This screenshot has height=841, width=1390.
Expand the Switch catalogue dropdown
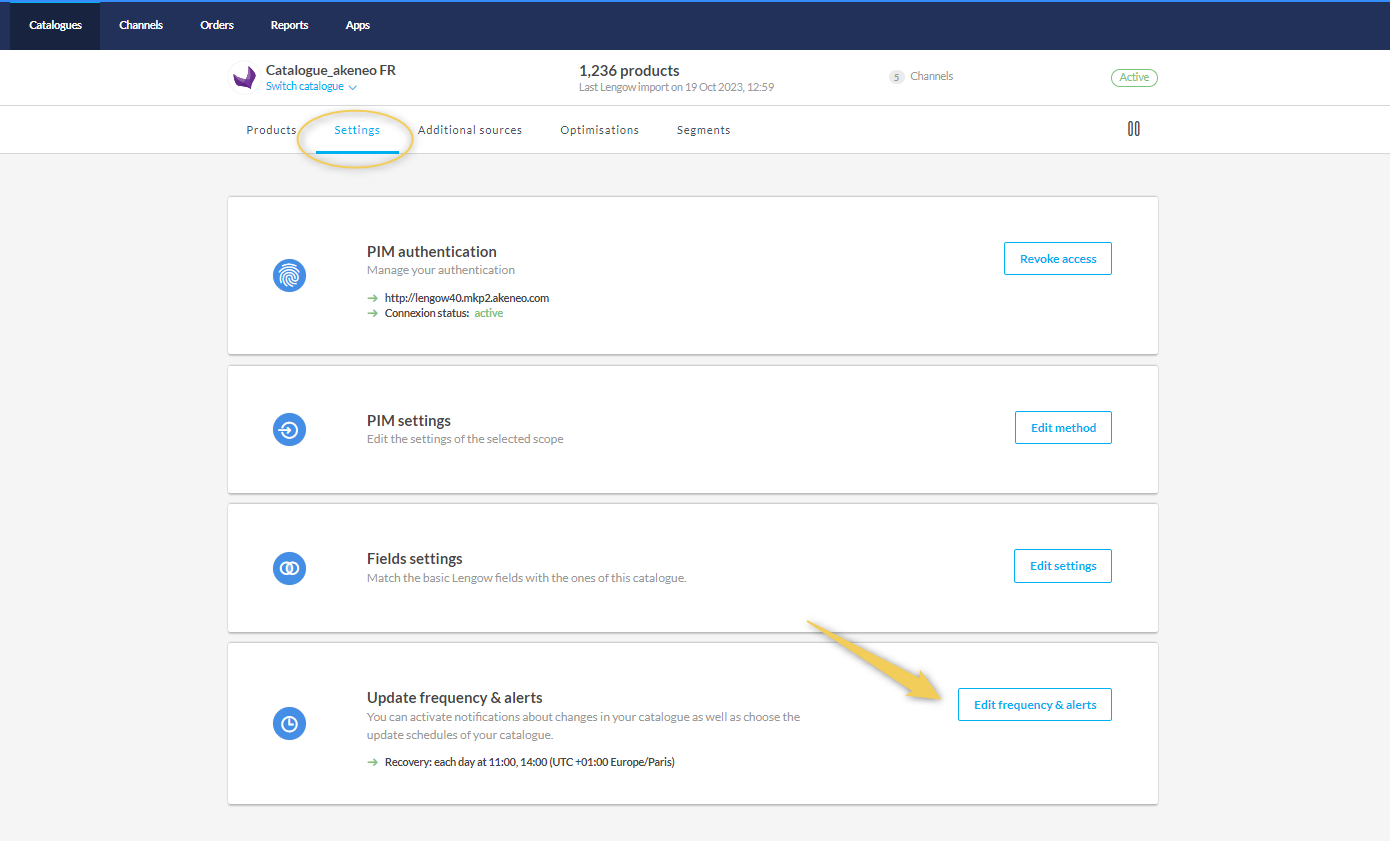(x=311, y=87)
